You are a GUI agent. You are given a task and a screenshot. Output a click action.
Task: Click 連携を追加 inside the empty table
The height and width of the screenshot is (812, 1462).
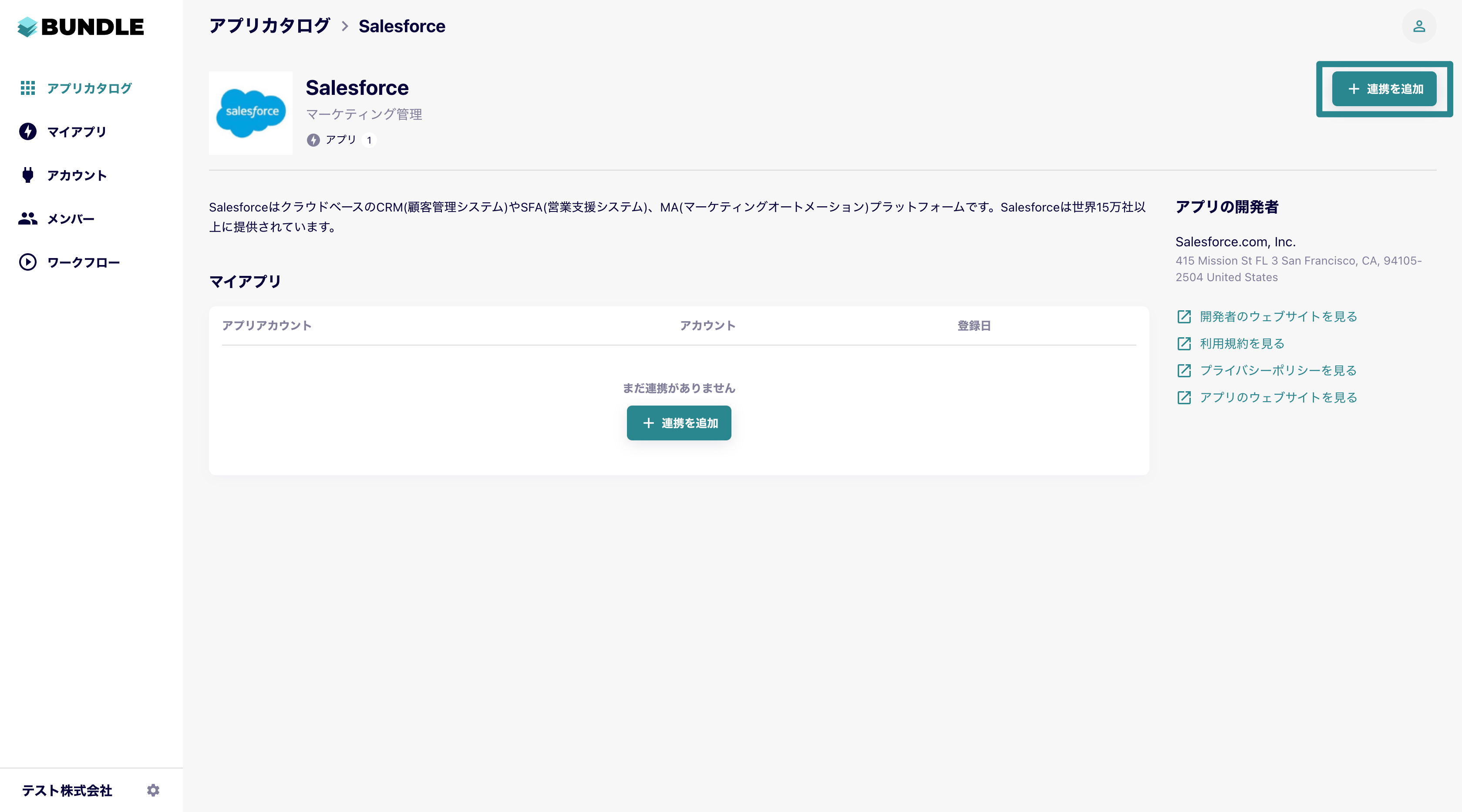click(x=679, y=423)
